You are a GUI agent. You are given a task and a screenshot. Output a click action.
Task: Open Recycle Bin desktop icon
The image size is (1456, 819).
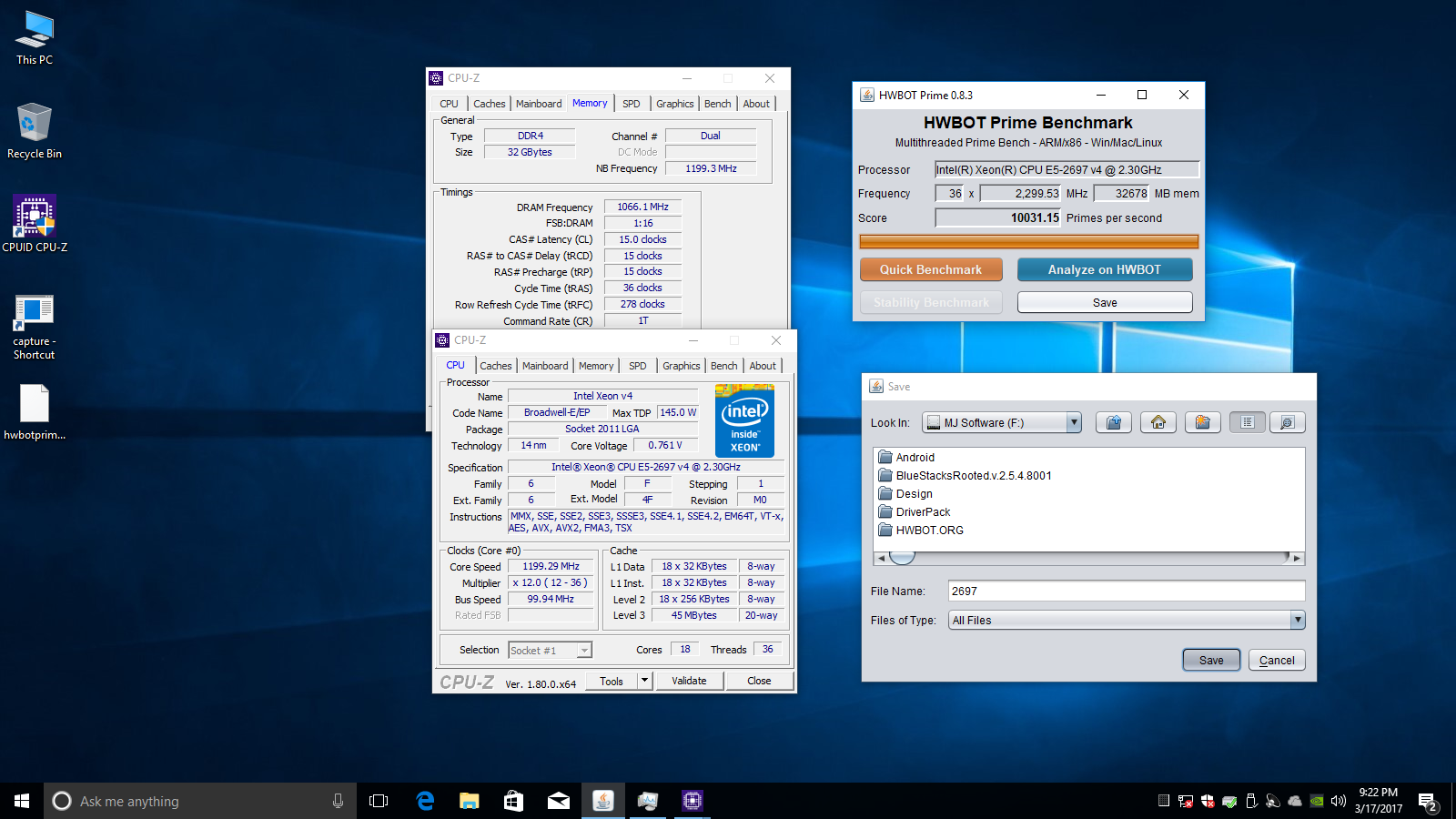click(x=35, y=132)
